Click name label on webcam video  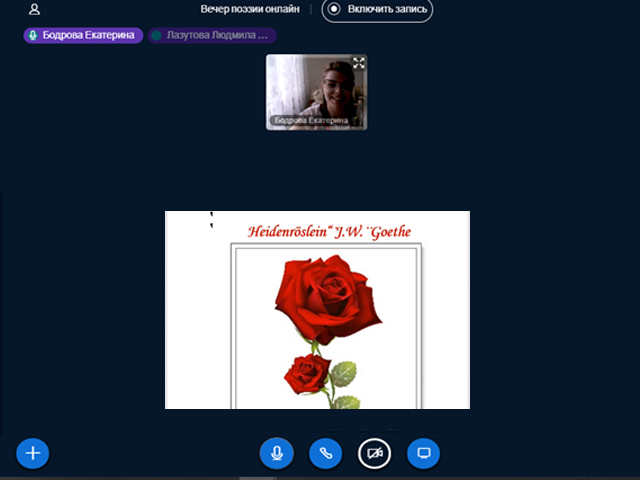click(x=311, y=120)
